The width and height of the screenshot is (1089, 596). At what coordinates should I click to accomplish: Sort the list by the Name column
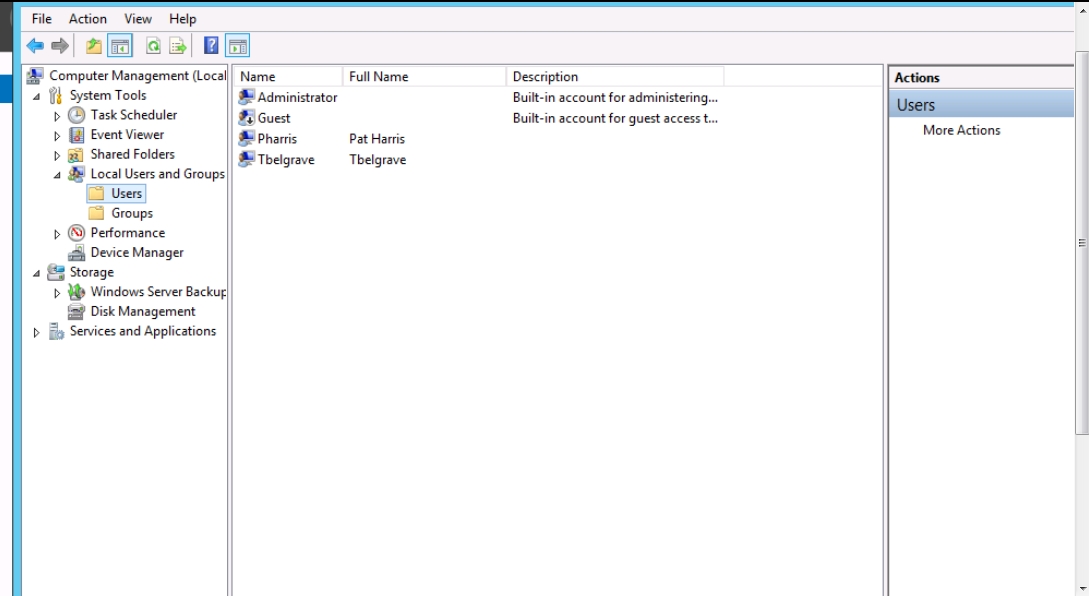point(288,76)
